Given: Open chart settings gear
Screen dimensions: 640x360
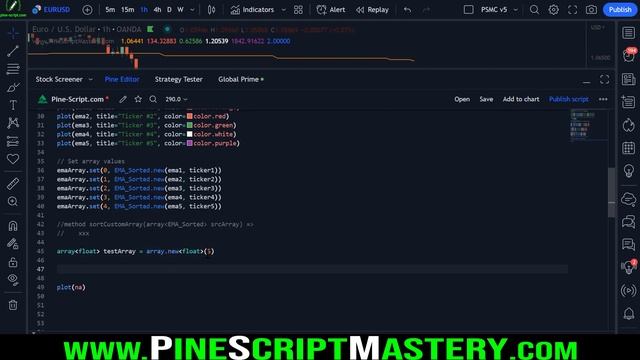Looking at the screenshot, I should (x=553, y=10).
